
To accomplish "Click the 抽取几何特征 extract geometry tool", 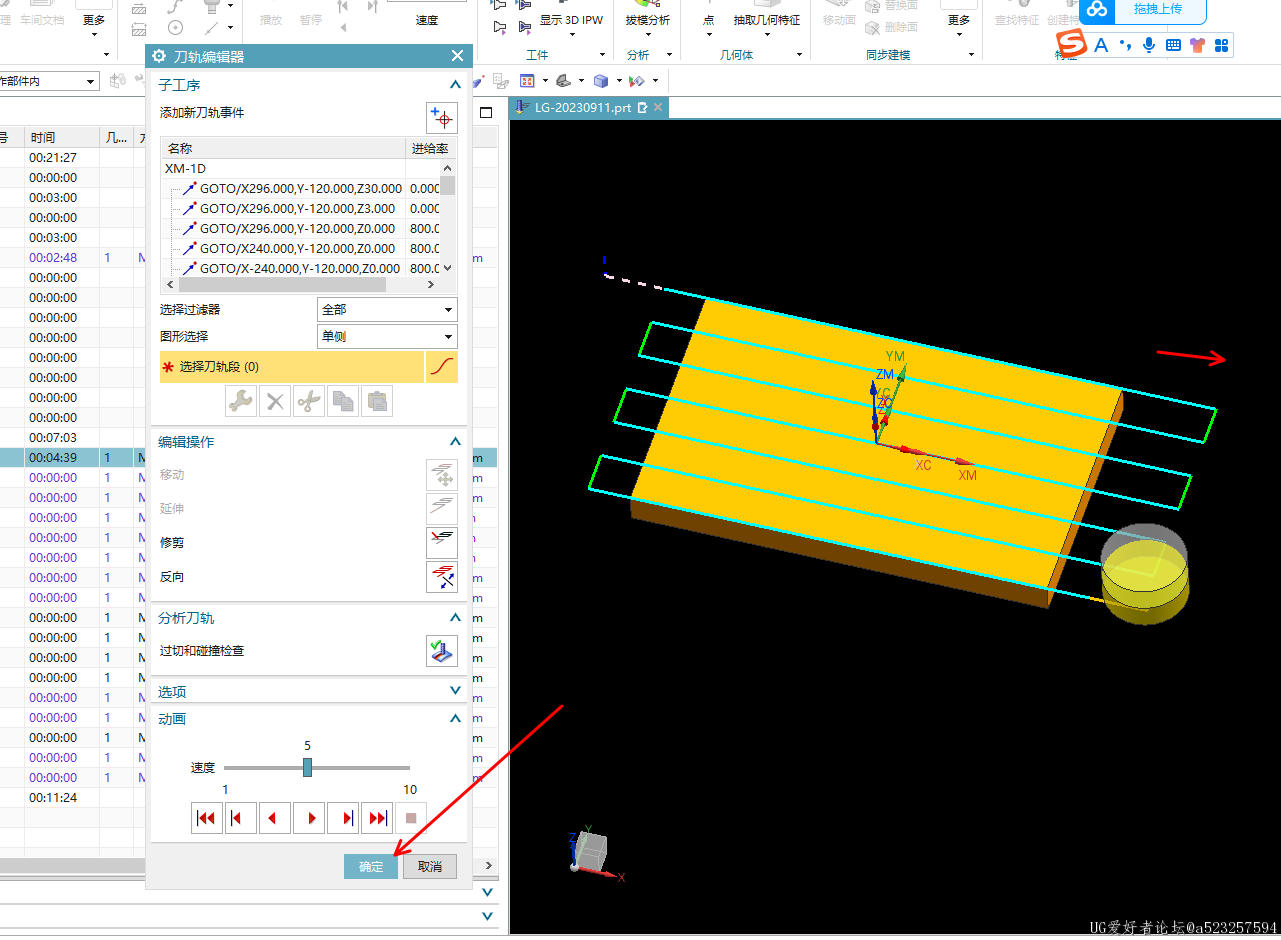I will pos(767,20).
